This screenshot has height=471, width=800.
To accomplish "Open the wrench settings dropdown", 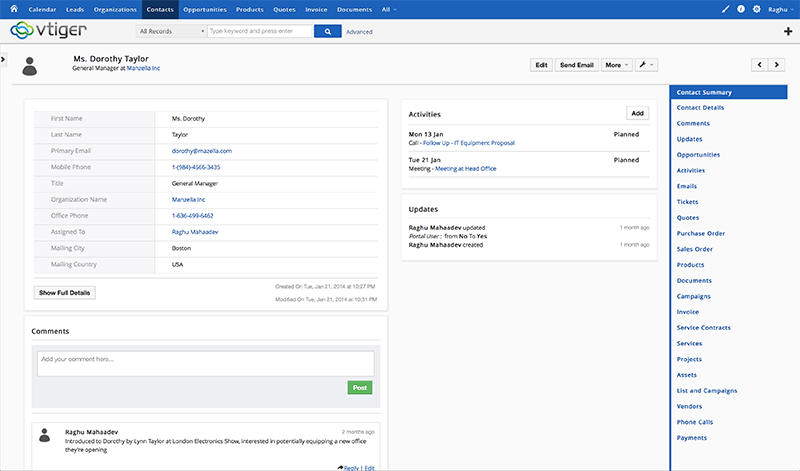I will tap(645, 65).
